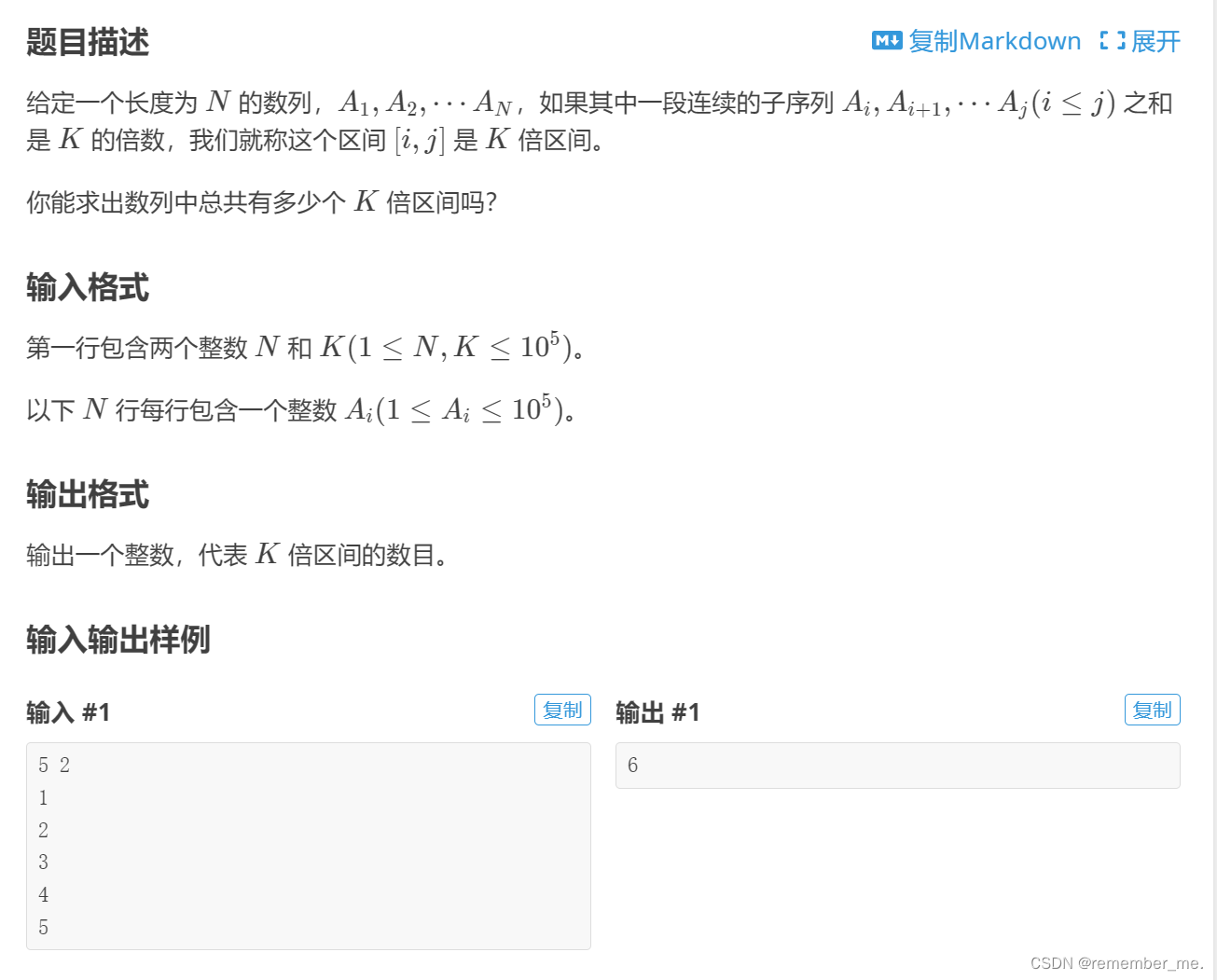The image size is (1217, 980).
Task: Click the copy icon above the sample input
Action: pos(562,709)
